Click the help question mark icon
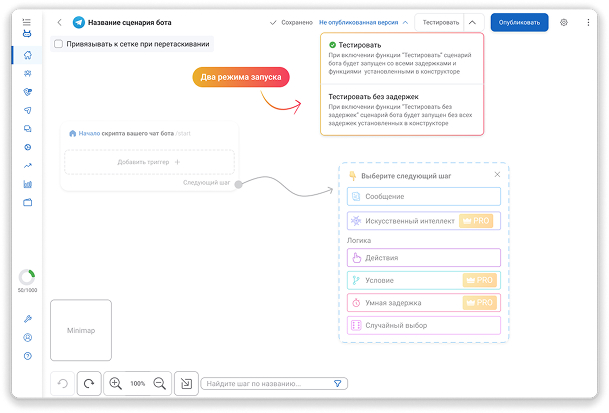The height and width of the screenshot is (413, 609). 27,356
